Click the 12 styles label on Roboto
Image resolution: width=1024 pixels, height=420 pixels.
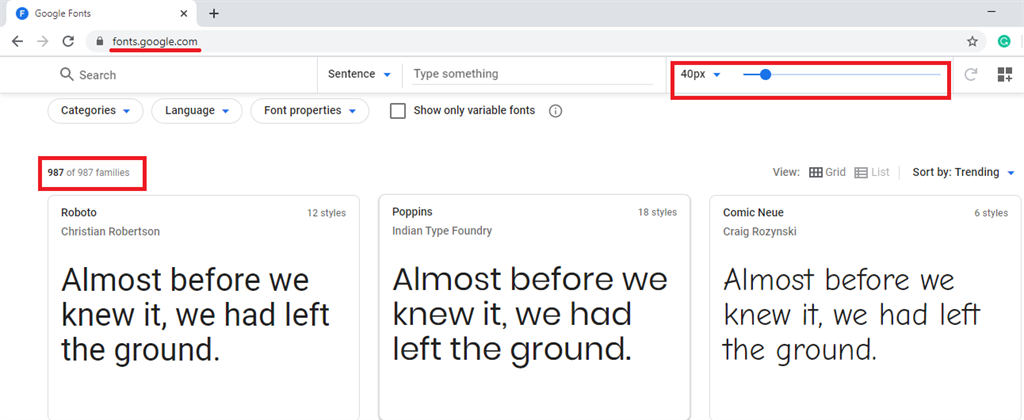tap(327, 213)
